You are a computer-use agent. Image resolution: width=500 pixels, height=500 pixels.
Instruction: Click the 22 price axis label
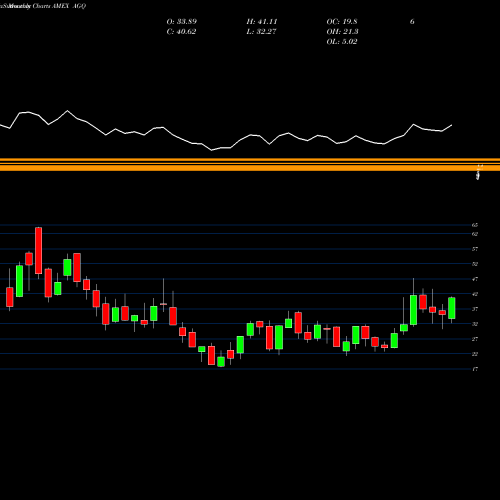475,354
